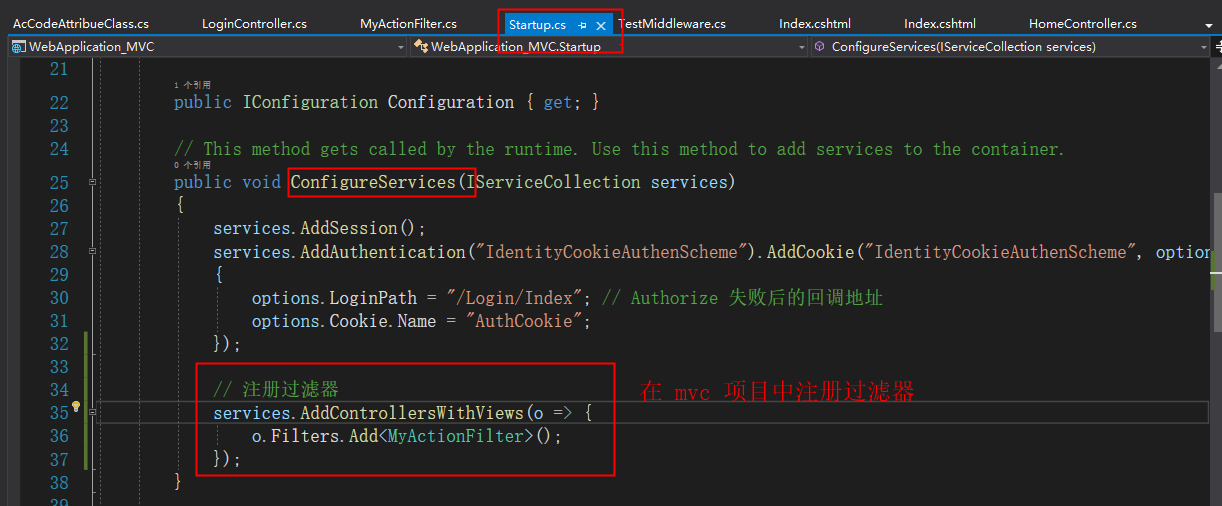Open the Index.cshtml tab next to TestMiddleware.cs
Screen dimensions: 1222x506
815,24
